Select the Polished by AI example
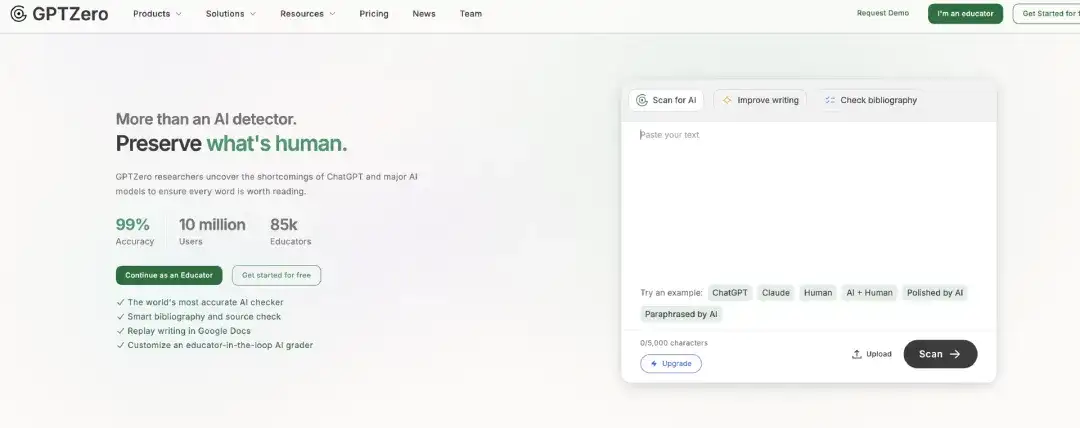The height and width of the screenshot is (428, 1080). pos(935,293)
